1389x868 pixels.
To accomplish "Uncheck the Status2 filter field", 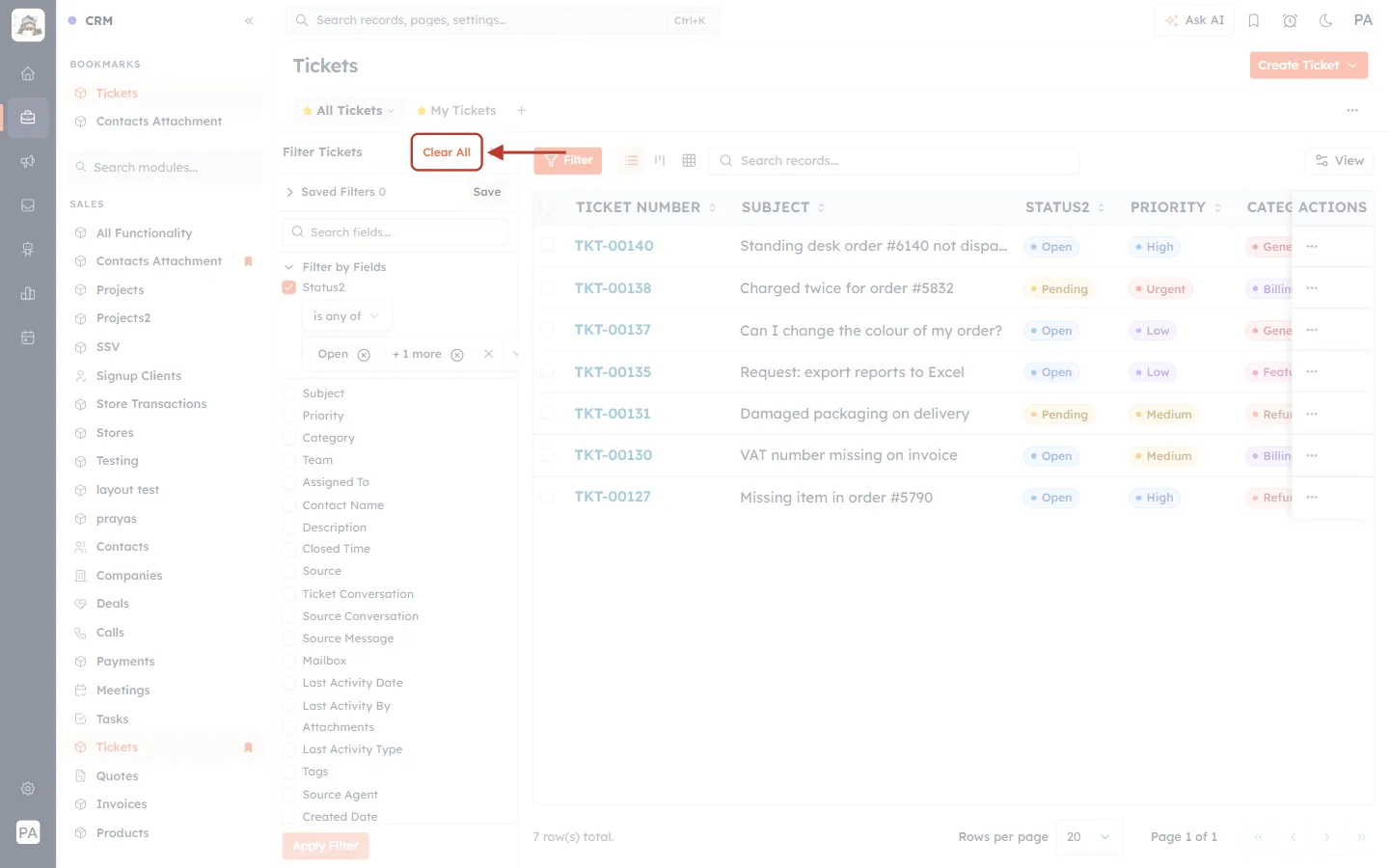I will coord(288,287).
